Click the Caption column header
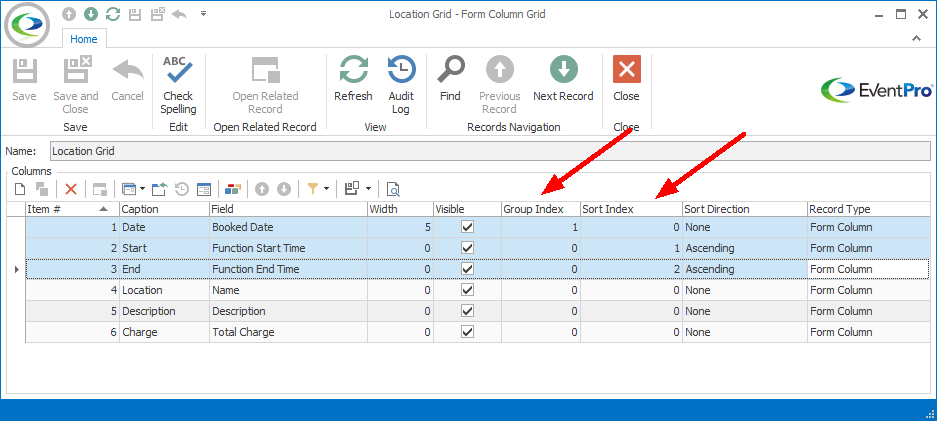The image size is (937, 421). click(x=164, y=209)
